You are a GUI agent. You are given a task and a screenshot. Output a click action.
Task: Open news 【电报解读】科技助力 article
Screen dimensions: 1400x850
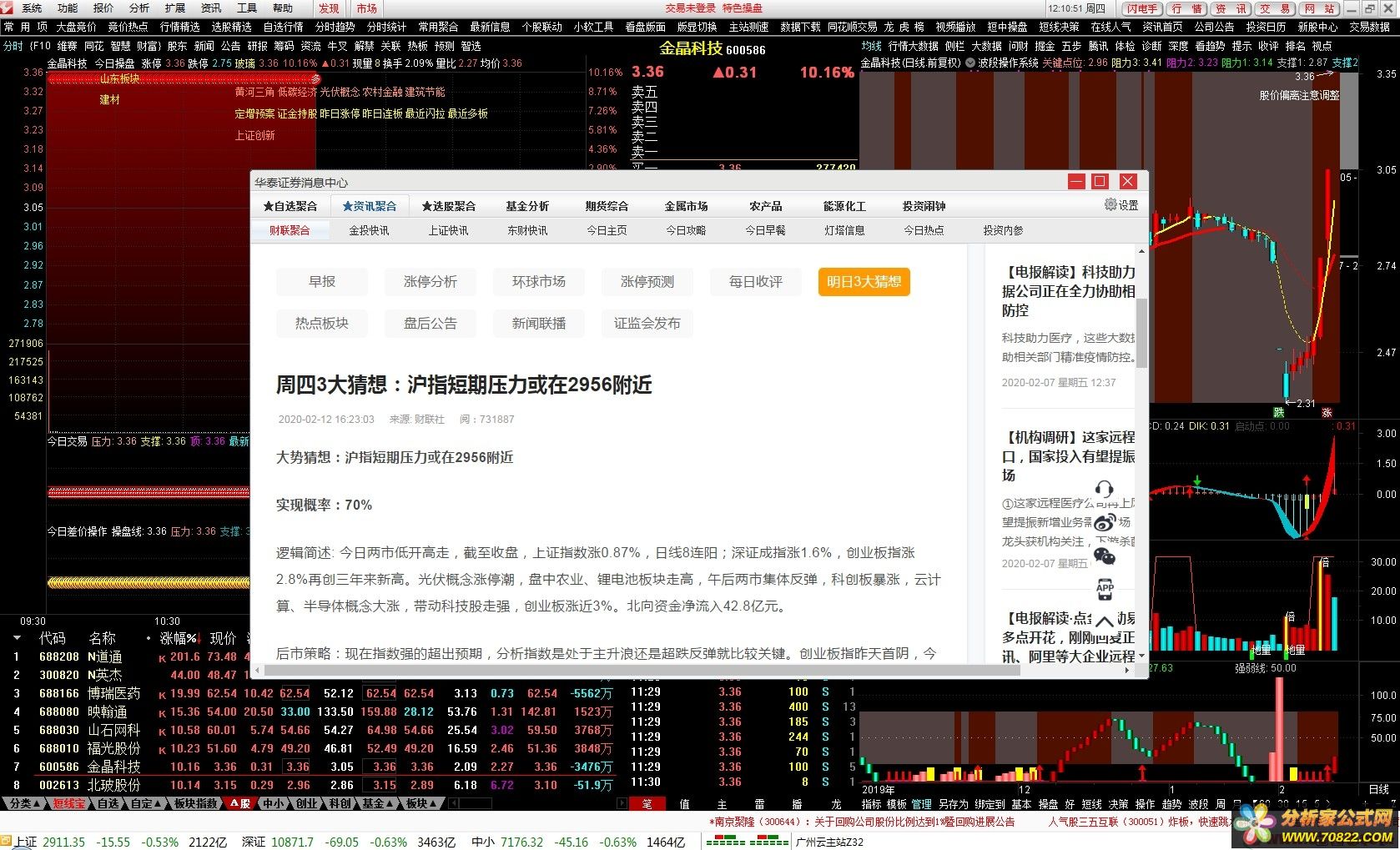pyautogui.click(x=1068, y=291)
